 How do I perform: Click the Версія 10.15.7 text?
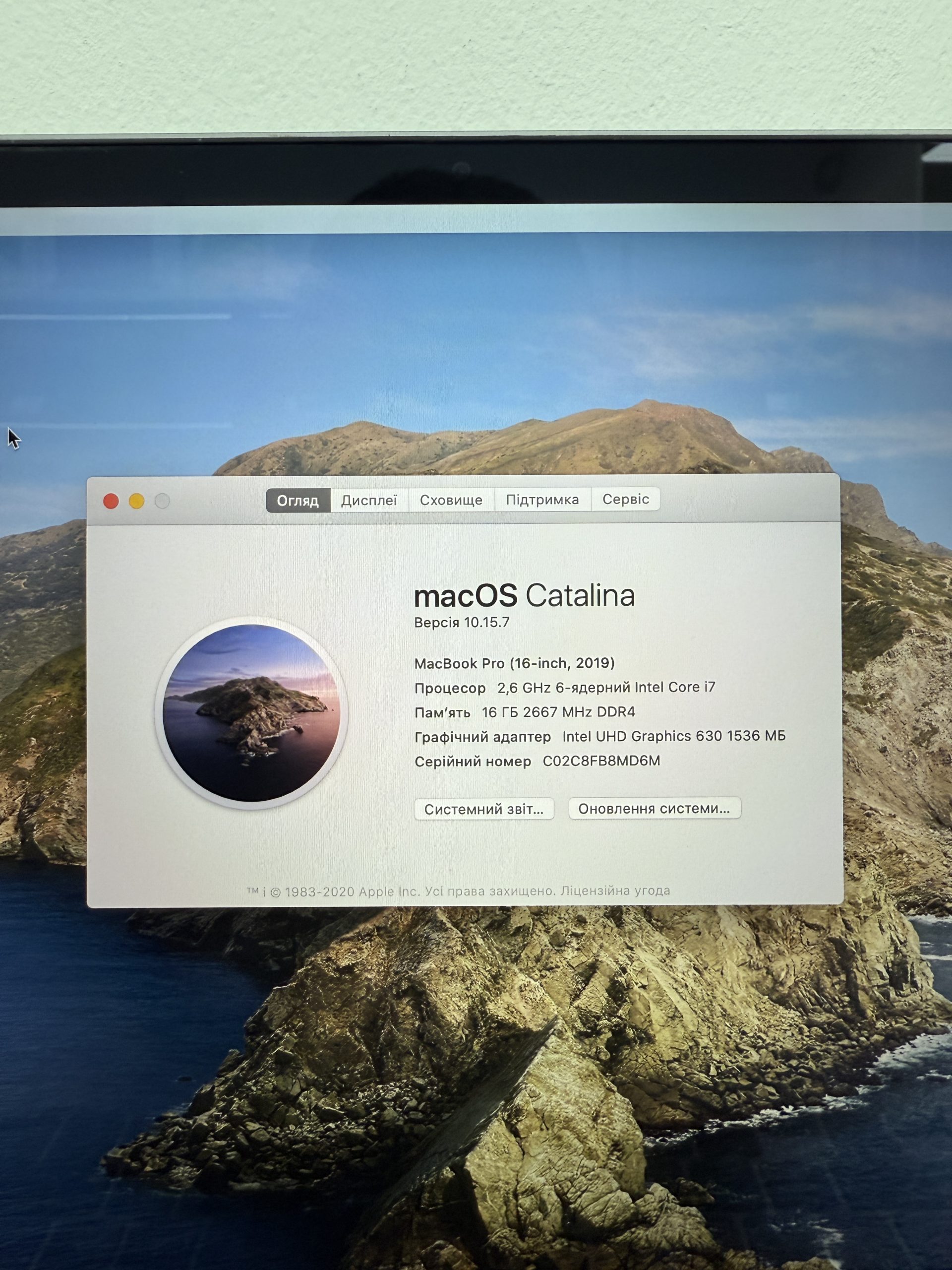point(462,623)
